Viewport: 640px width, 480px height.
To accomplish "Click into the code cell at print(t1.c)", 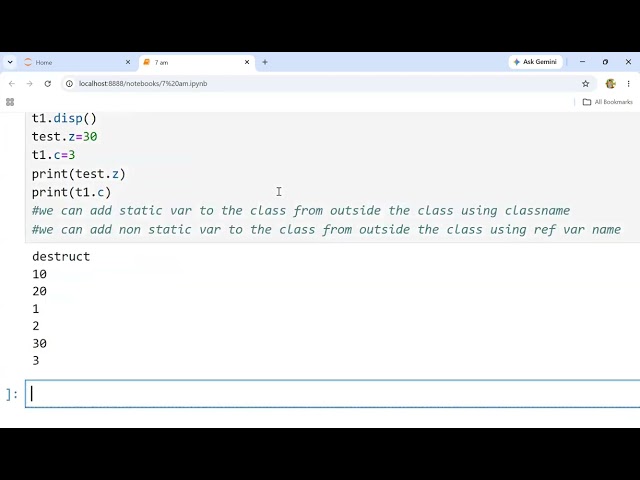I will (71, 192).
